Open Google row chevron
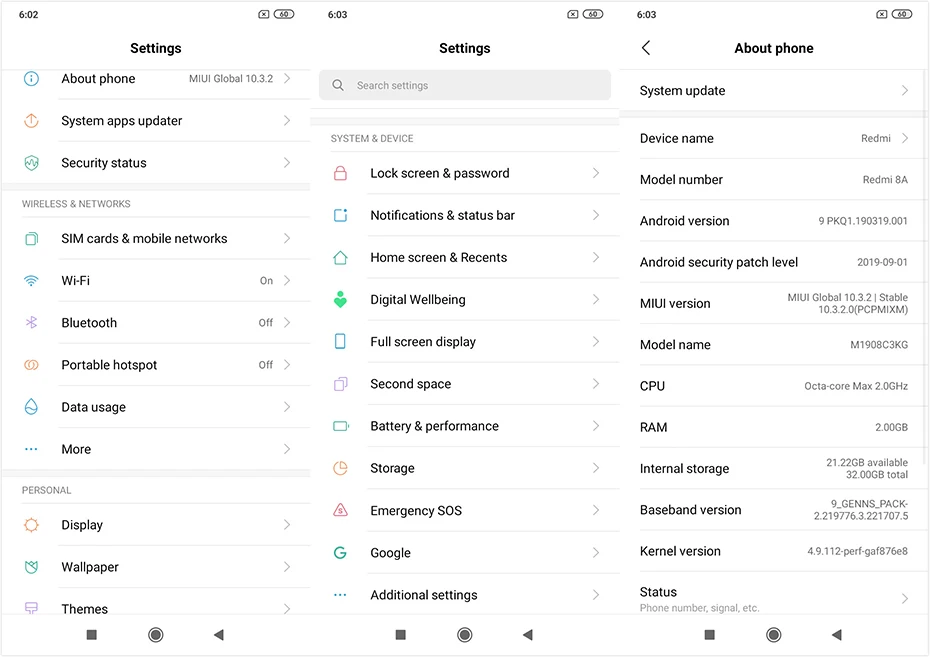This screenshot has width=930, height=657. [596, 553]
